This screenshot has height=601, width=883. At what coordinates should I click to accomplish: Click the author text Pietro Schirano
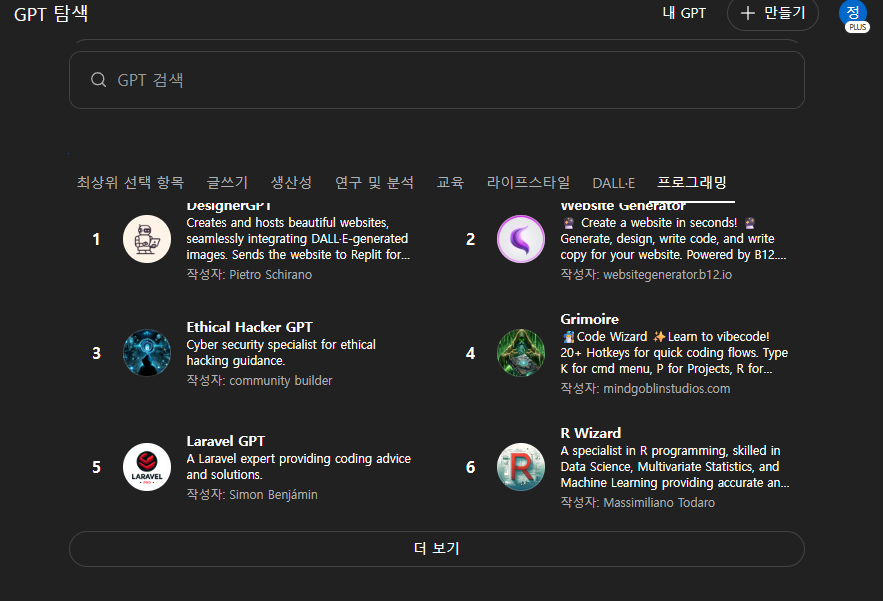click(270, 275)
